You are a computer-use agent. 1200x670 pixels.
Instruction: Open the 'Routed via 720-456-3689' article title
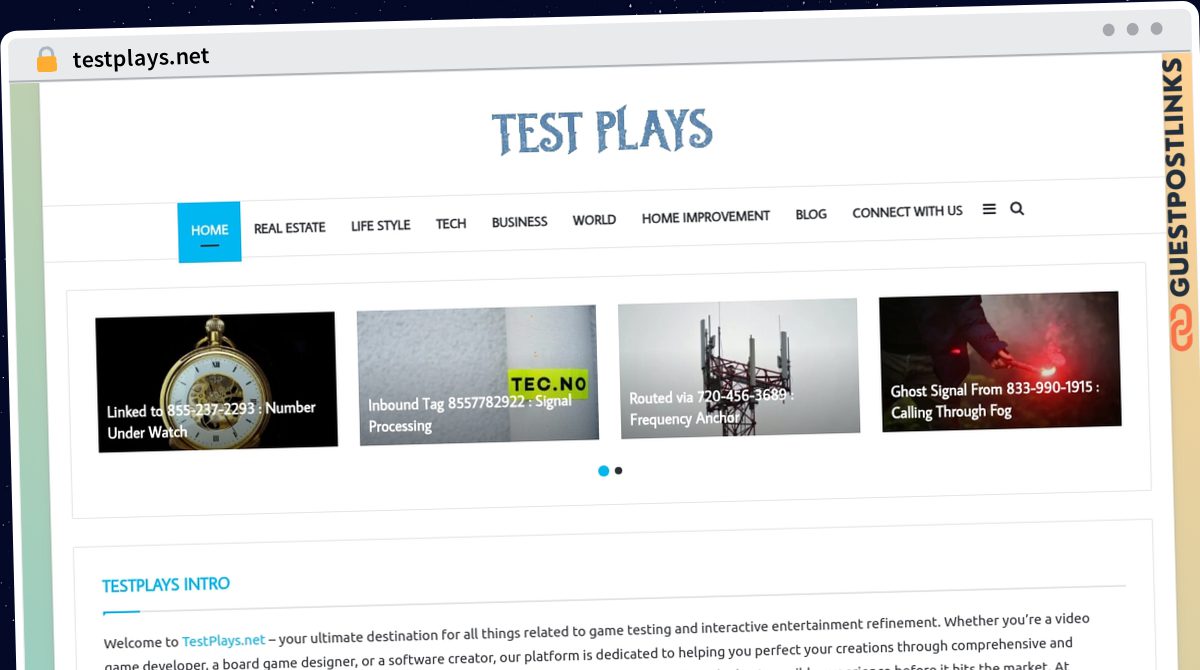coord(712,408)
